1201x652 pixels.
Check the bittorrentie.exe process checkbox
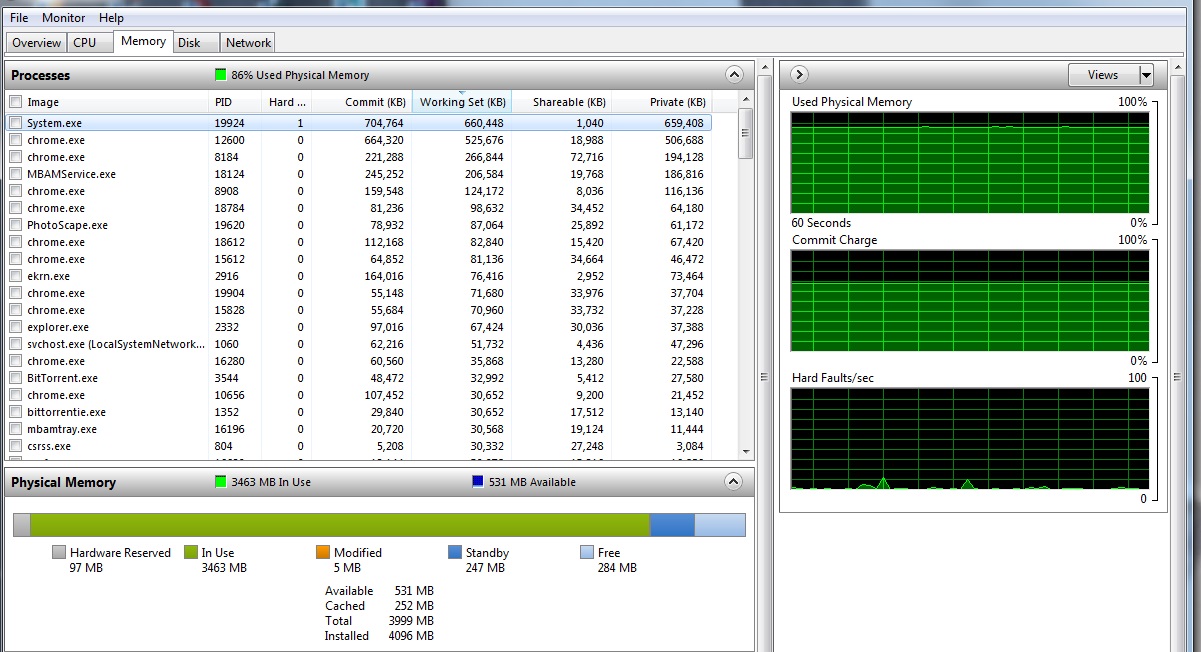(15, 412)
